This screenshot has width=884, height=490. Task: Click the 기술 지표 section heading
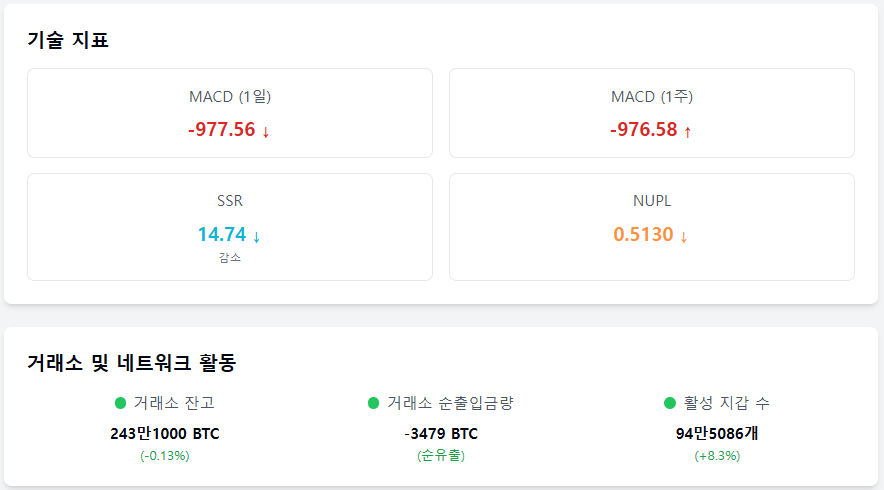pos(68,41)
